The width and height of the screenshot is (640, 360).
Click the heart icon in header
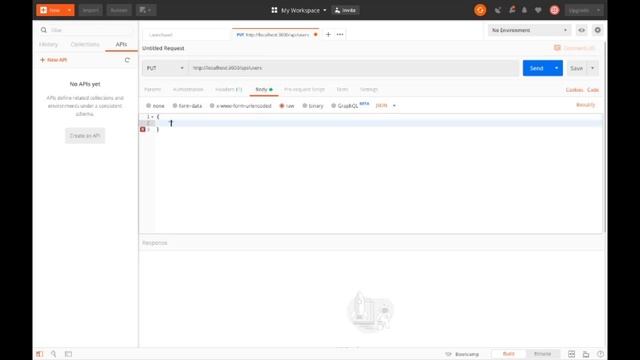tap(538, 10)
